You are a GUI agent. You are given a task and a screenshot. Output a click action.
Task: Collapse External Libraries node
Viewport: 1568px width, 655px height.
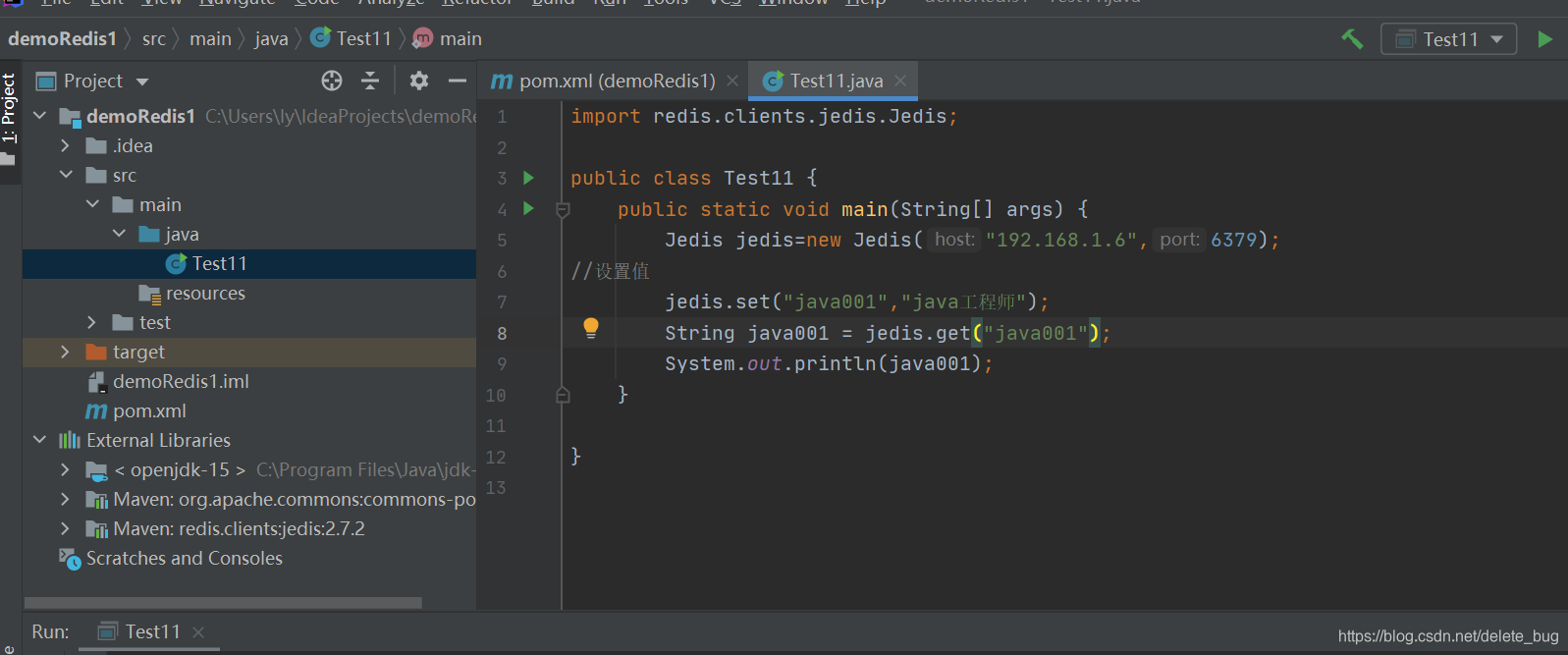[40, 440]
